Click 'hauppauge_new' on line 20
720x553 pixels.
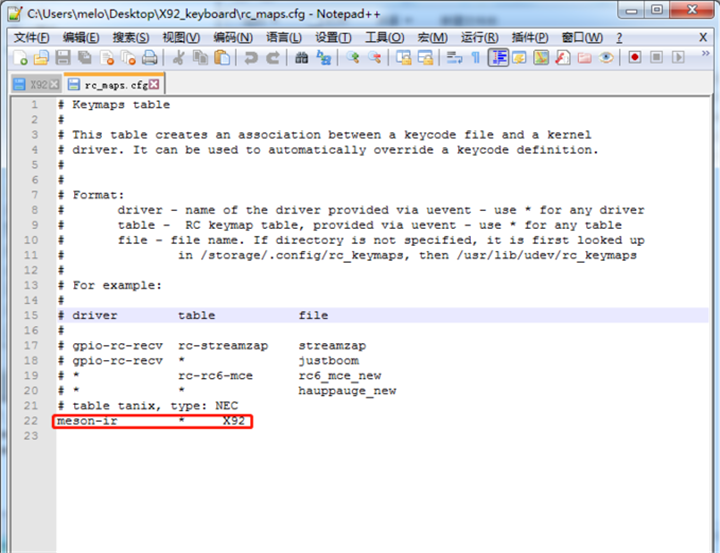click(x=347, y=391)
